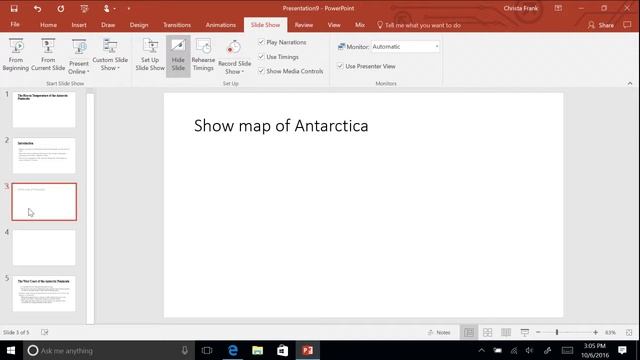Click Share button
The image size is (640, 360).
pos(600,25)
